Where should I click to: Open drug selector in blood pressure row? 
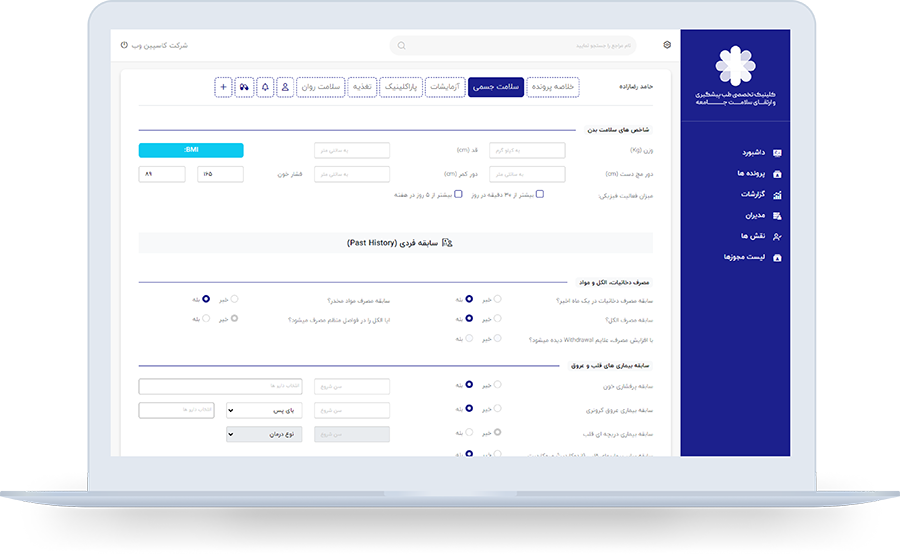[220, 386]
